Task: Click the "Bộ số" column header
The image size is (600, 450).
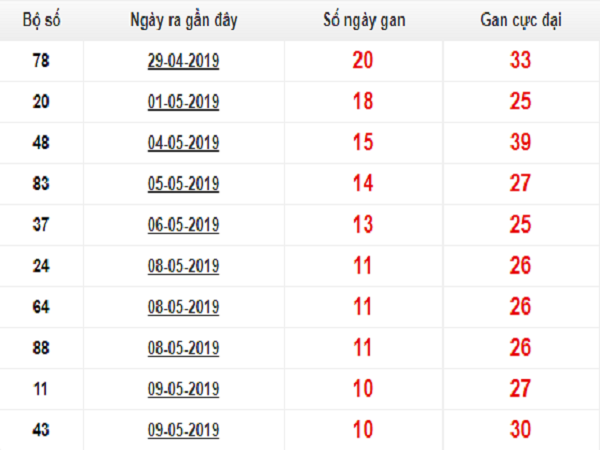Action: 41,20
